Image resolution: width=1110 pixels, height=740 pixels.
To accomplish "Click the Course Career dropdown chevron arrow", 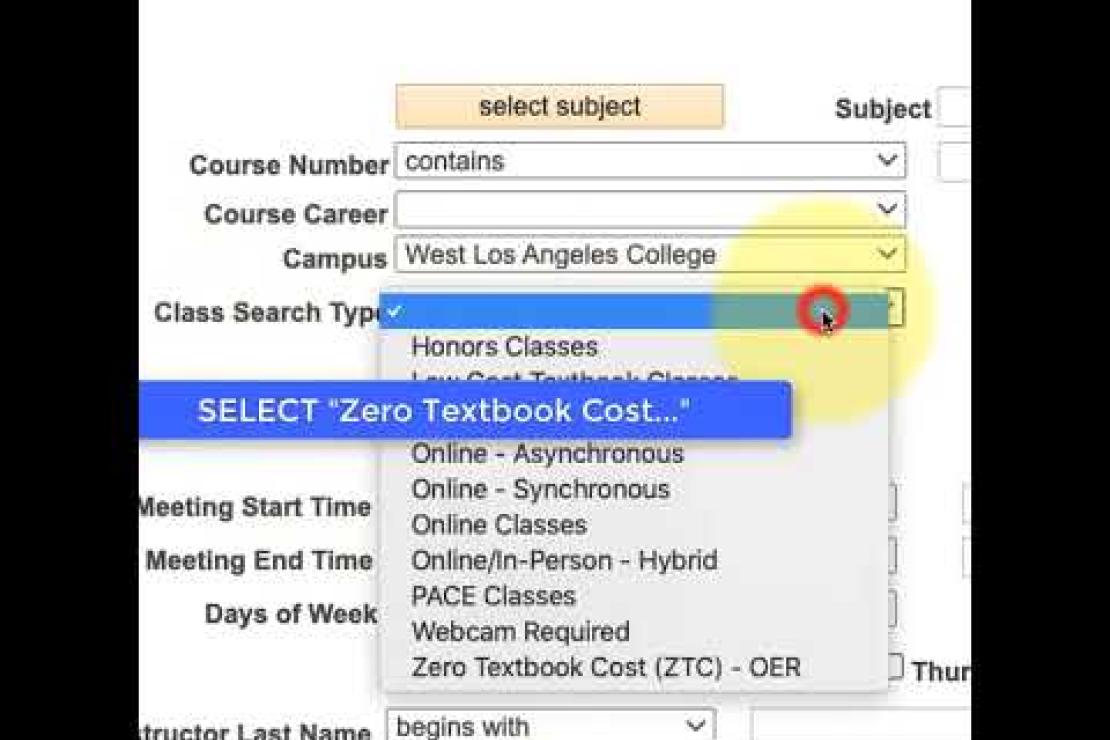I will click(x=887, y=209).
